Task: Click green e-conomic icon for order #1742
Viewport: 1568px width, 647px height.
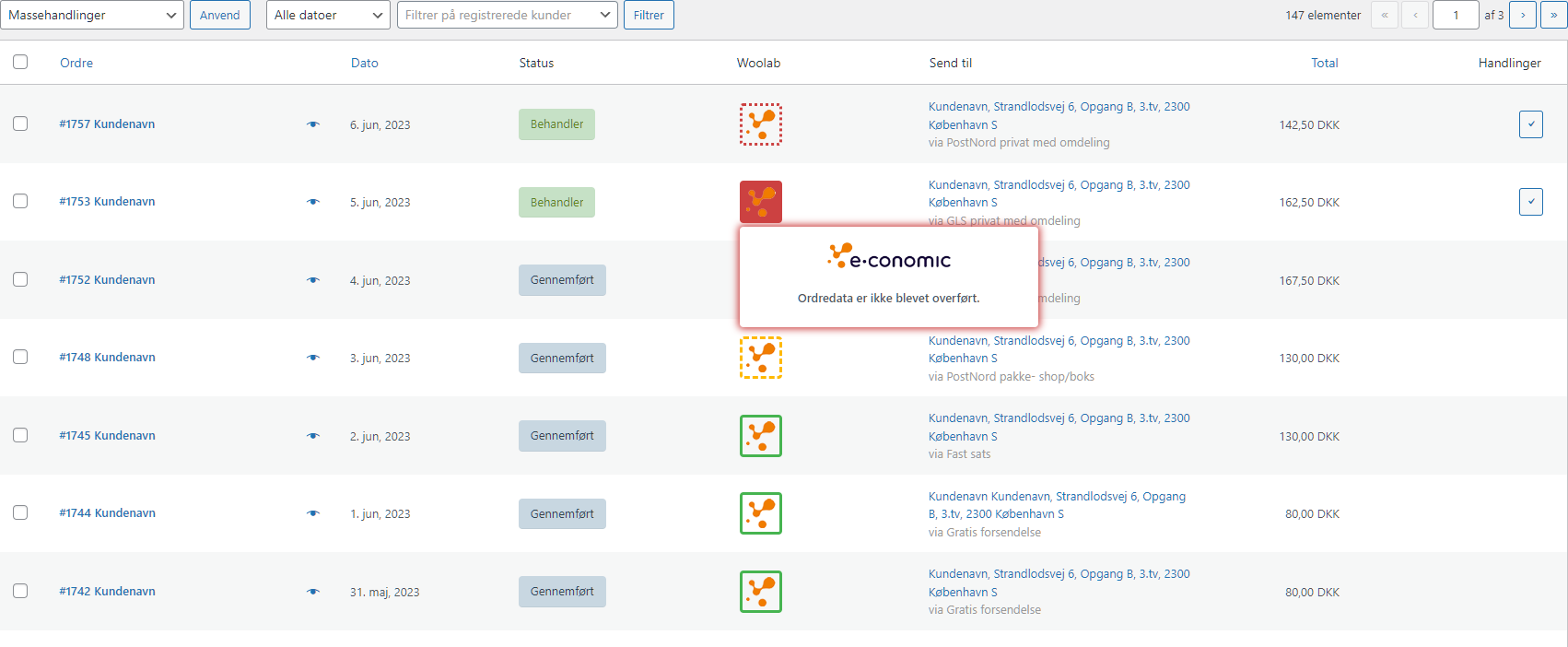Action: 760,592
